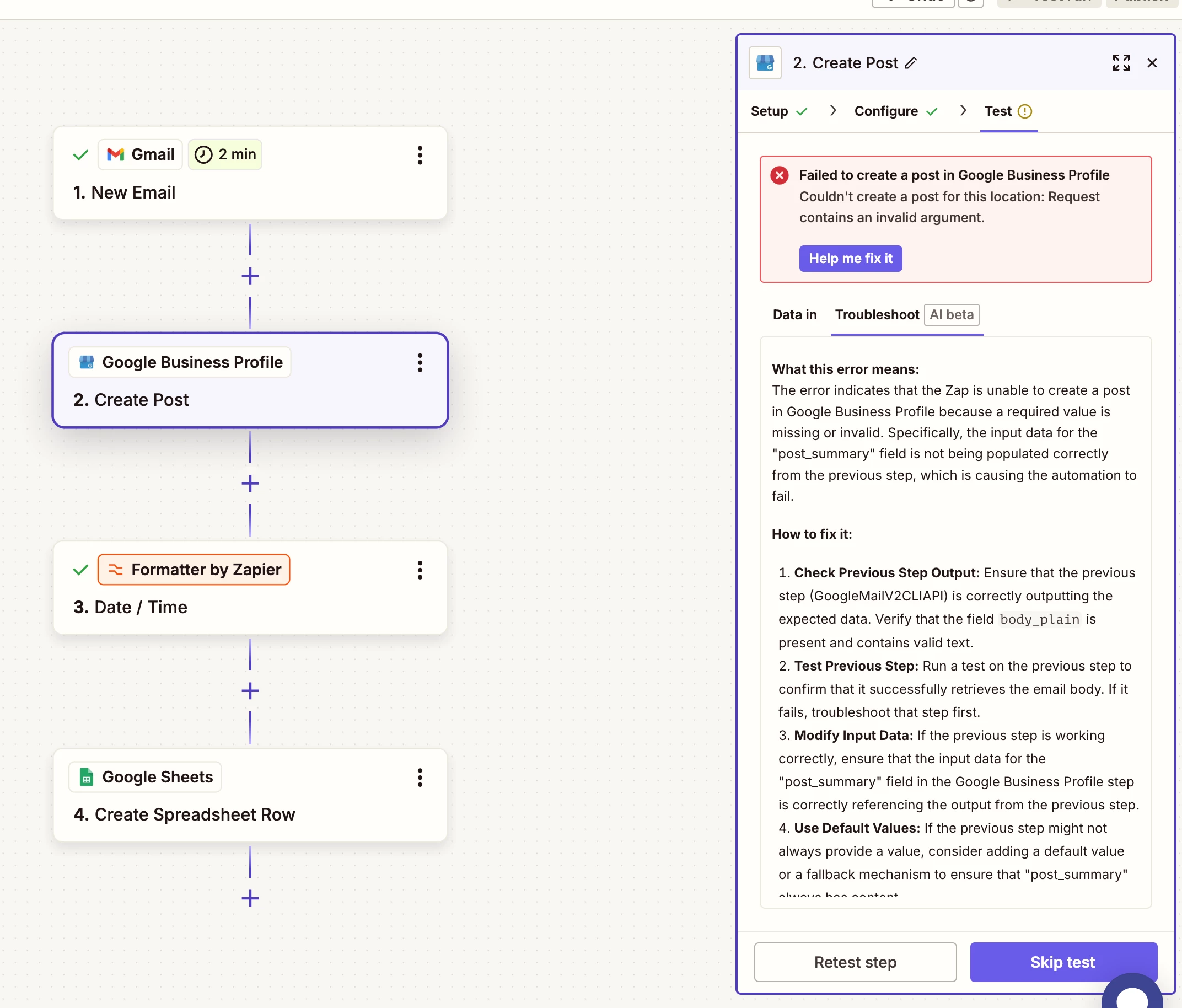1182x1008 pixels.
Task: Add a step after Date / Time
Action: (250, 691)
